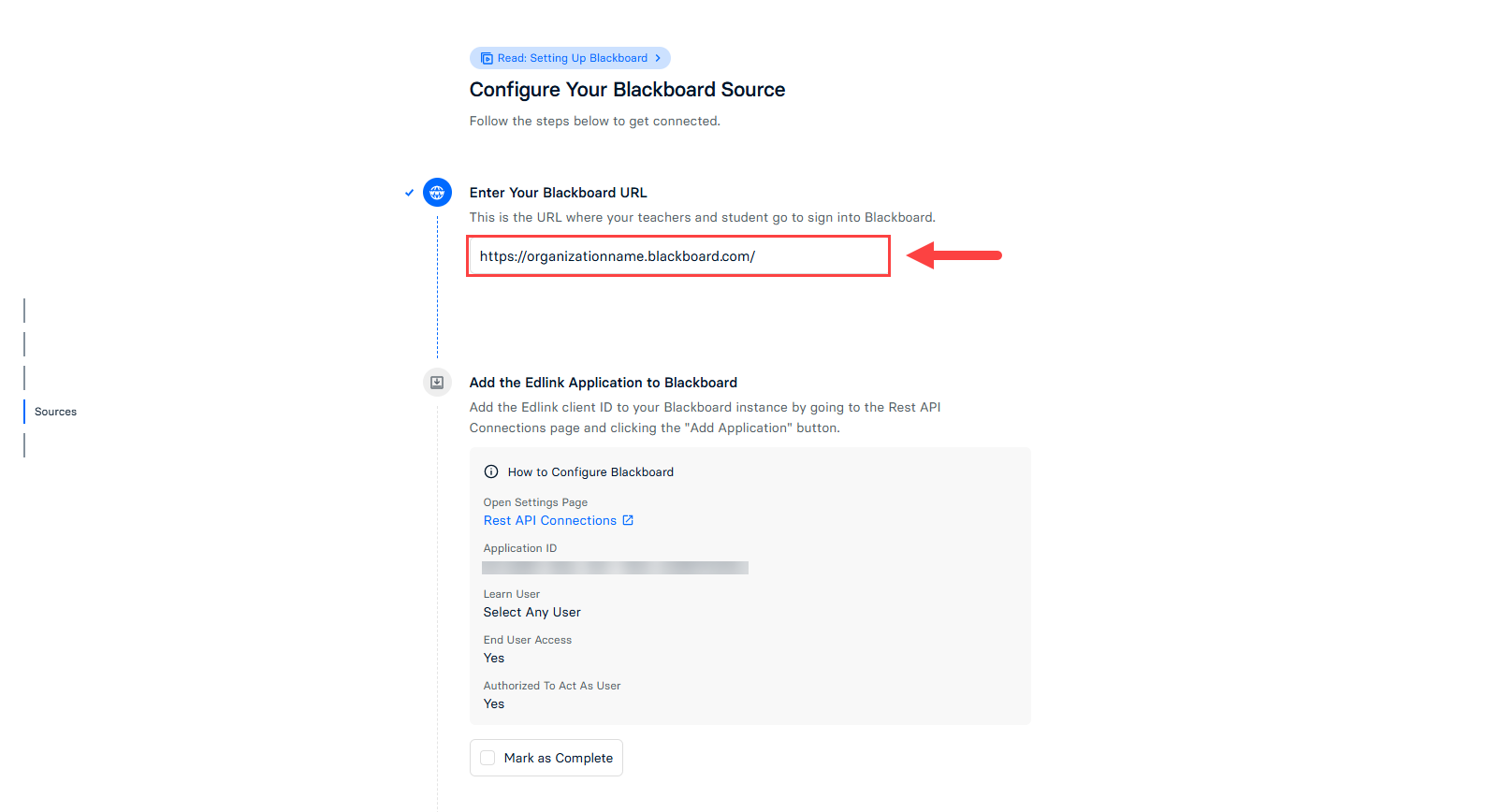
Task: Click the Read: Setting Up Blackboard badge
Action: 570,57
